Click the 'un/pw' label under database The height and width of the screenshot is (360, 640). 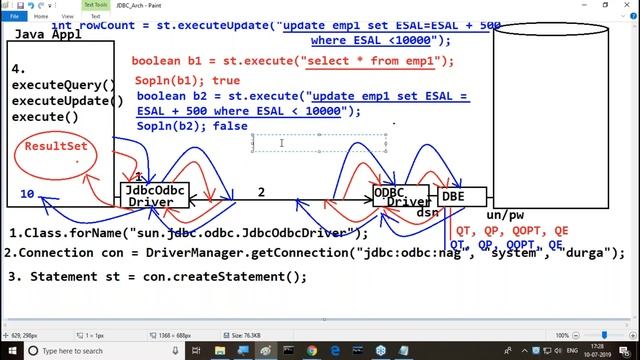coord(505,216)
